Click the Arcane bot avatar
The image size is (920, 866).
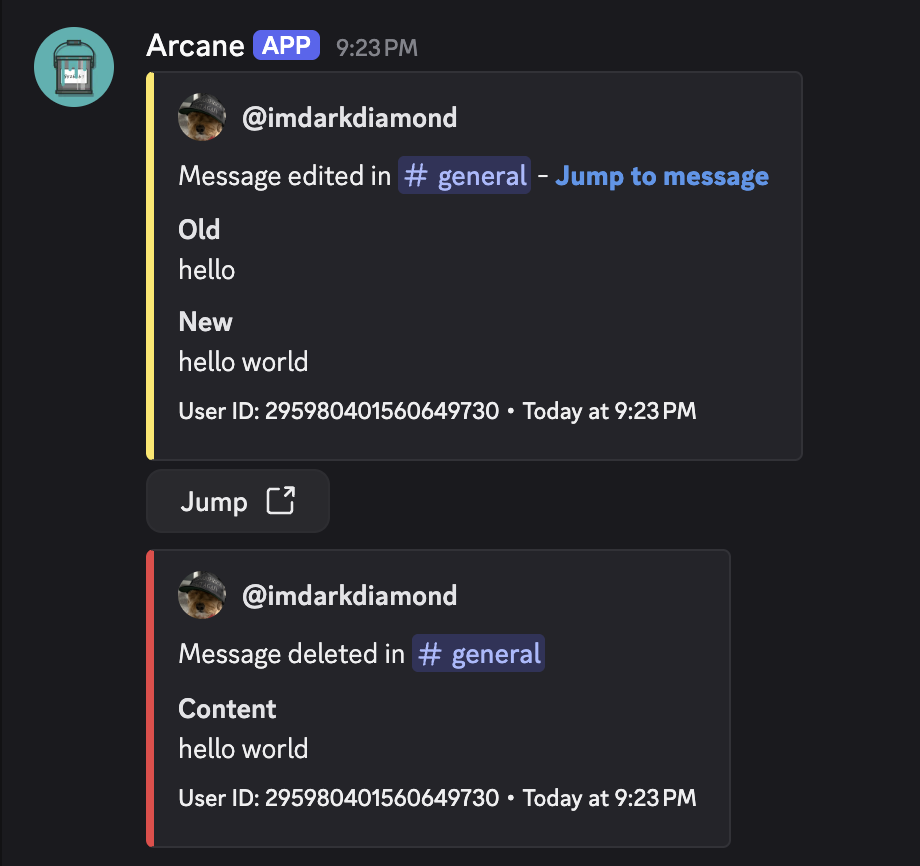click(x=74, y=66)
